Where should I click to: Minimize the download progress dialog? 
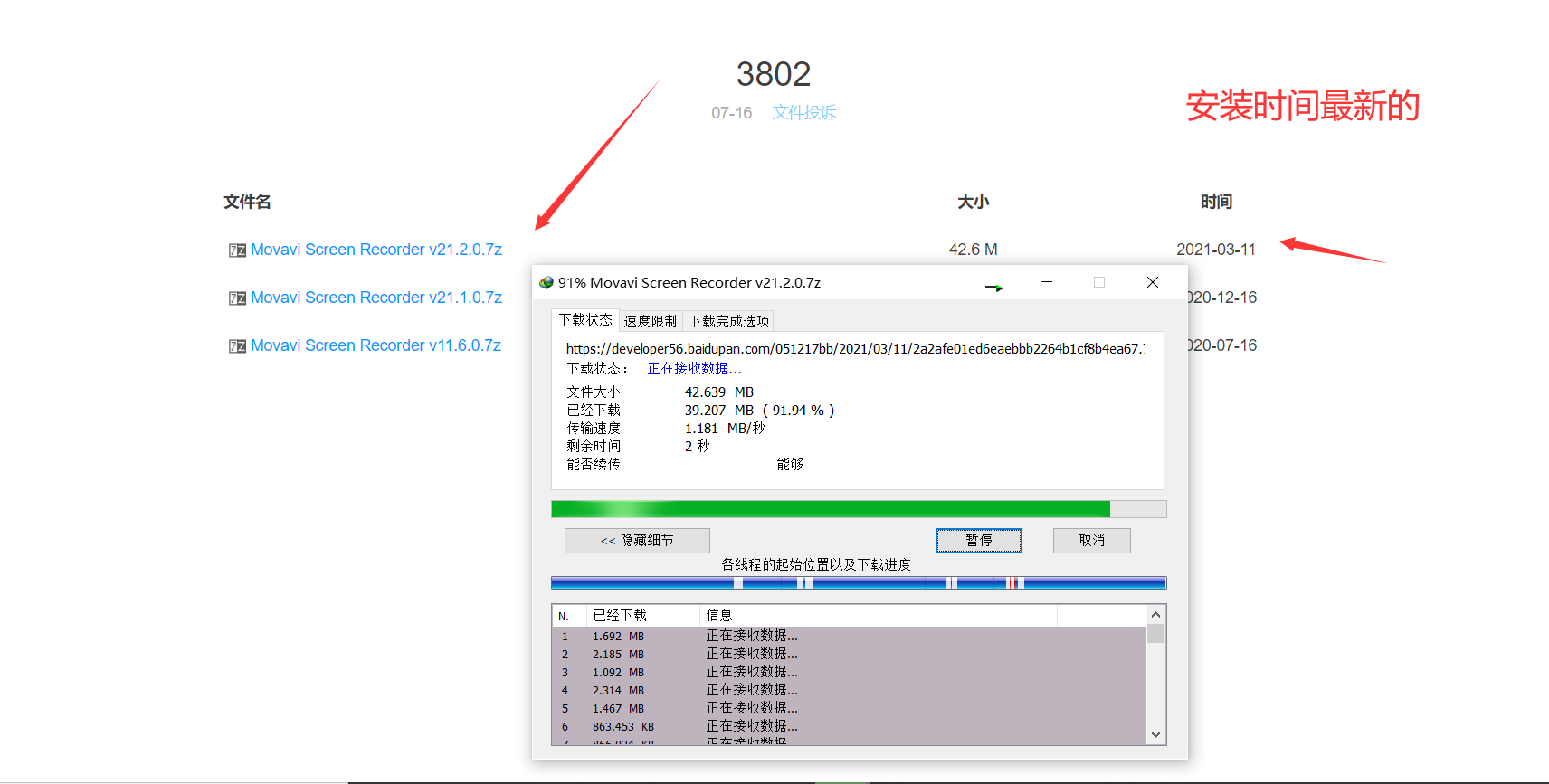[x=1047, y=282]
